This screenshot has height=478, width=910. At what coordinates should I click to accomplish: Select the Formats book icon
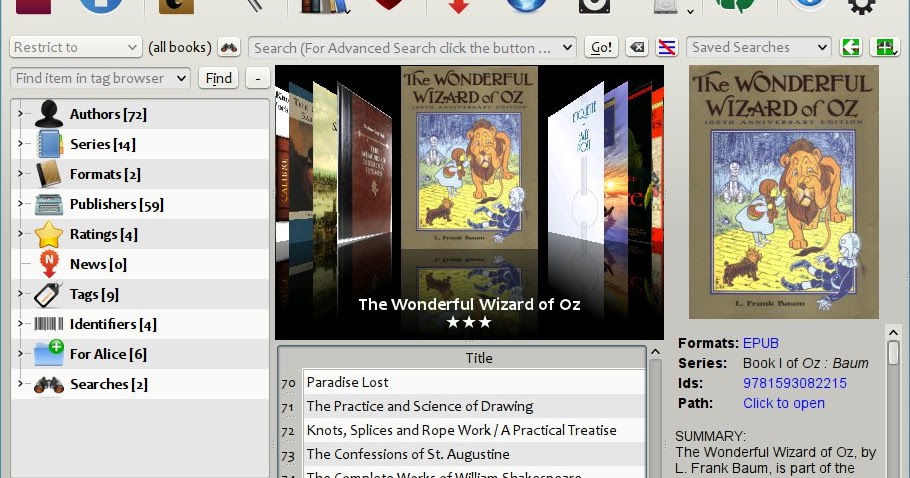coord(49,174)
